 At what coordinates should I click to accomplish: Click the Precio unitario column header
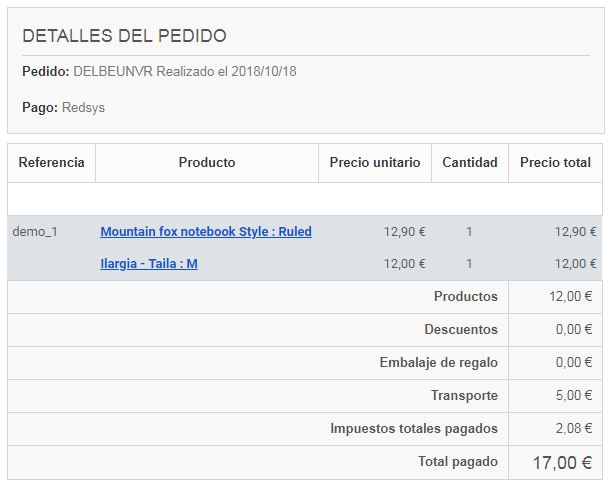click(x=375, y=162)
